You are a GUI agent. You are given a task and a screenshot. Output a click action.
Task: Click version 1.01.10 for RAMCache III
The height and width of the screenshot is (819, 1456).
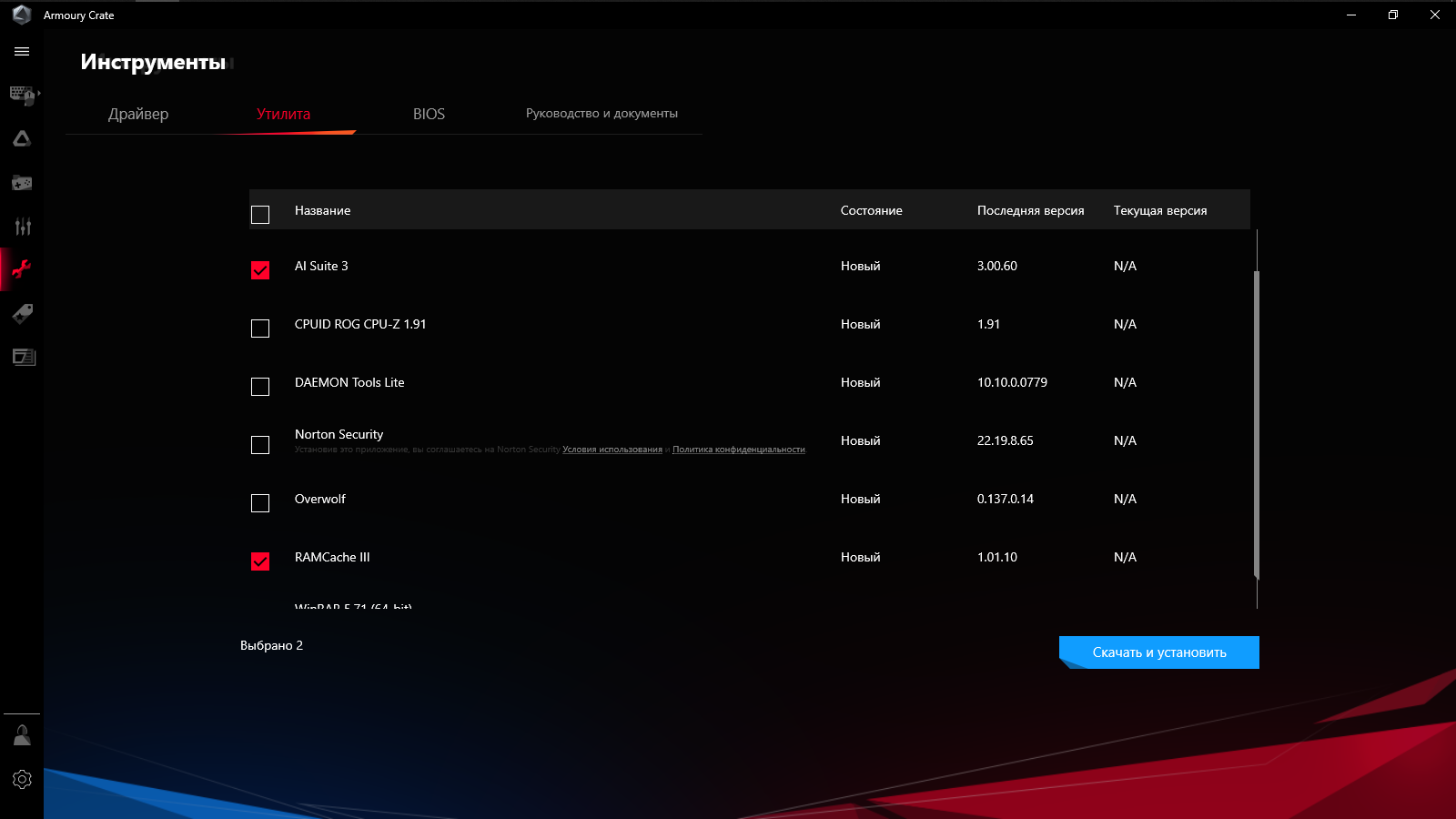(997, 557)
